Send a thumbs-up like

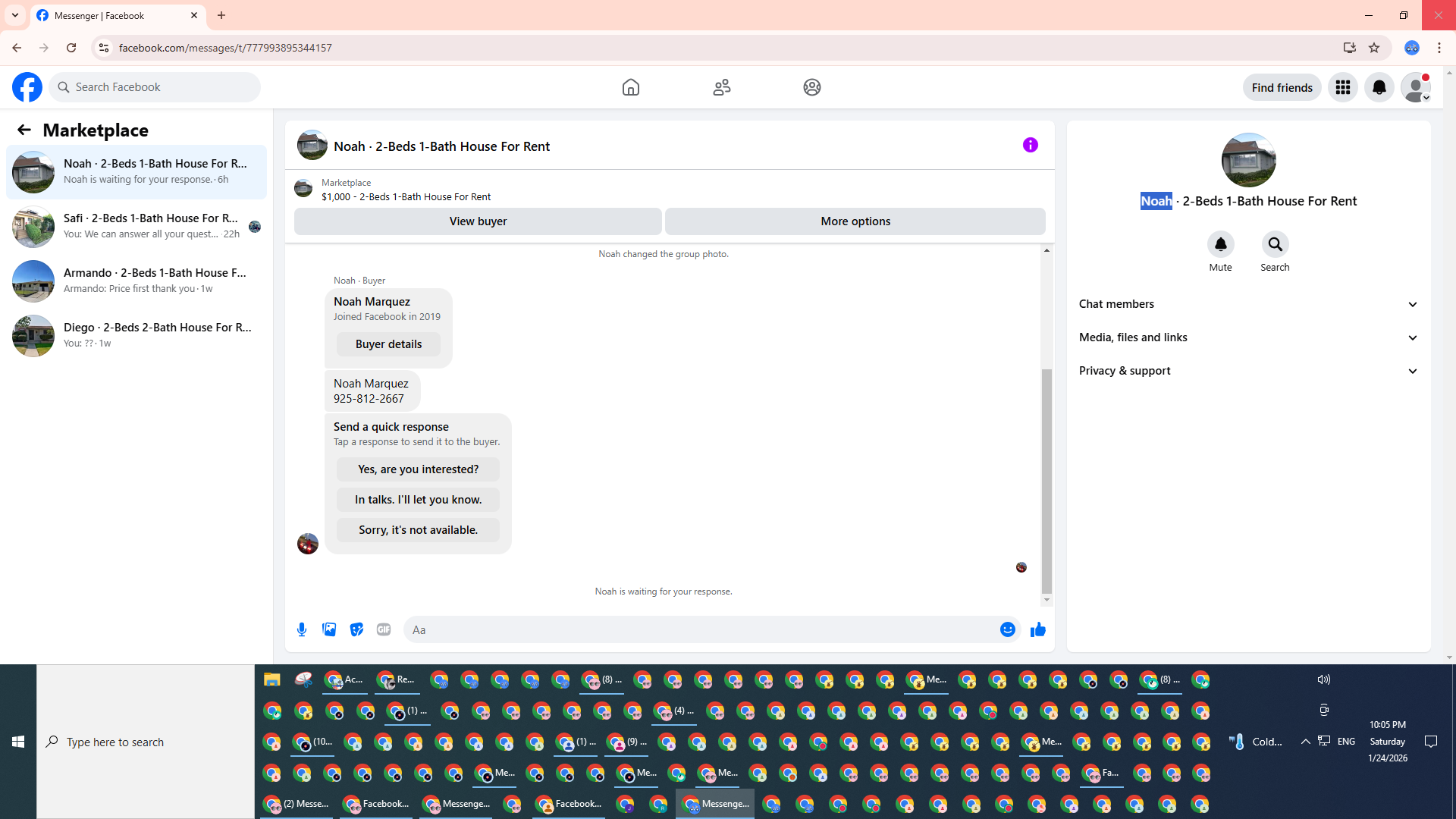pyautogui.click(x=1038, y=629)
